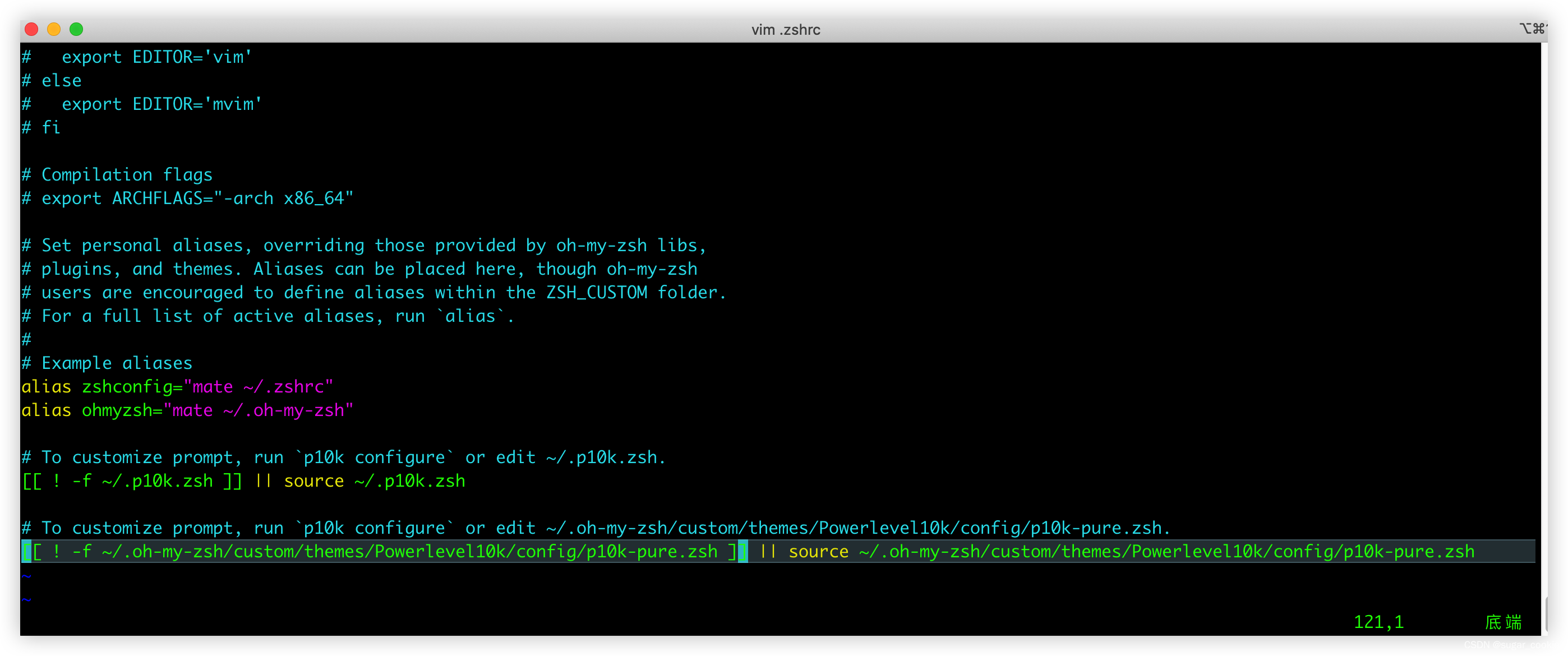
Task: Click the 'plugins, and themes' comment line
Action: point(359,269)
